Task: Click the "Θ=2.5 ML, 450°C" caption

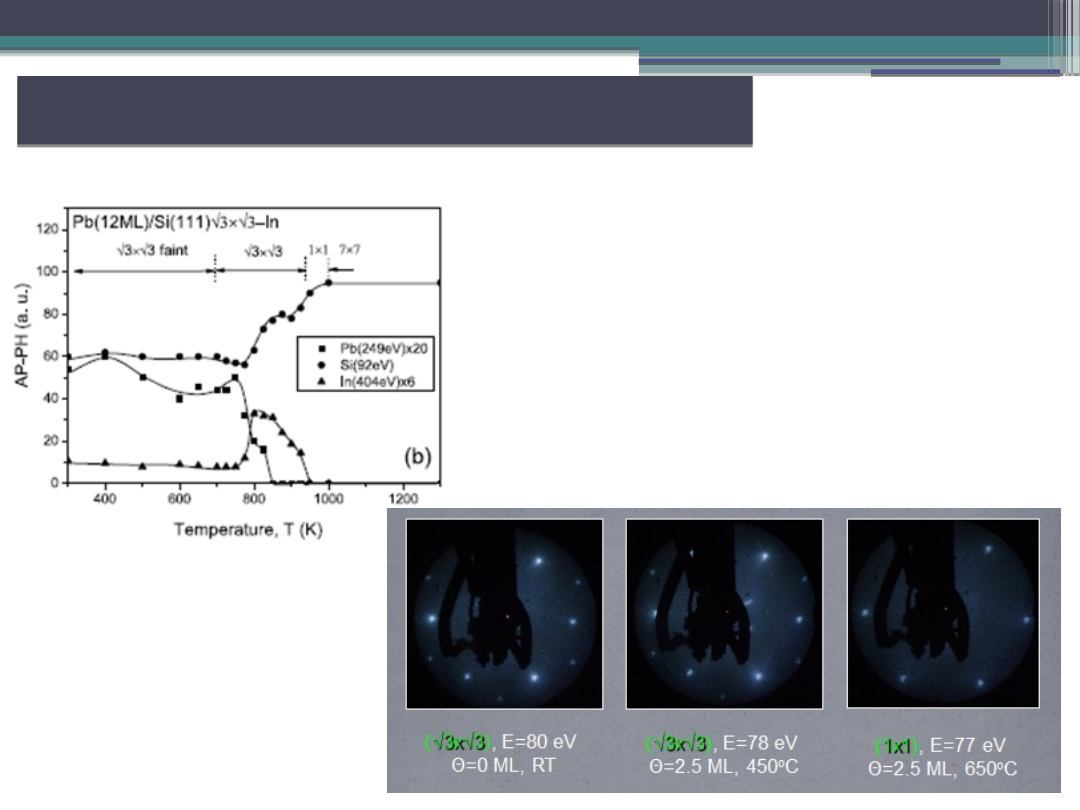Action: (724, 766)
